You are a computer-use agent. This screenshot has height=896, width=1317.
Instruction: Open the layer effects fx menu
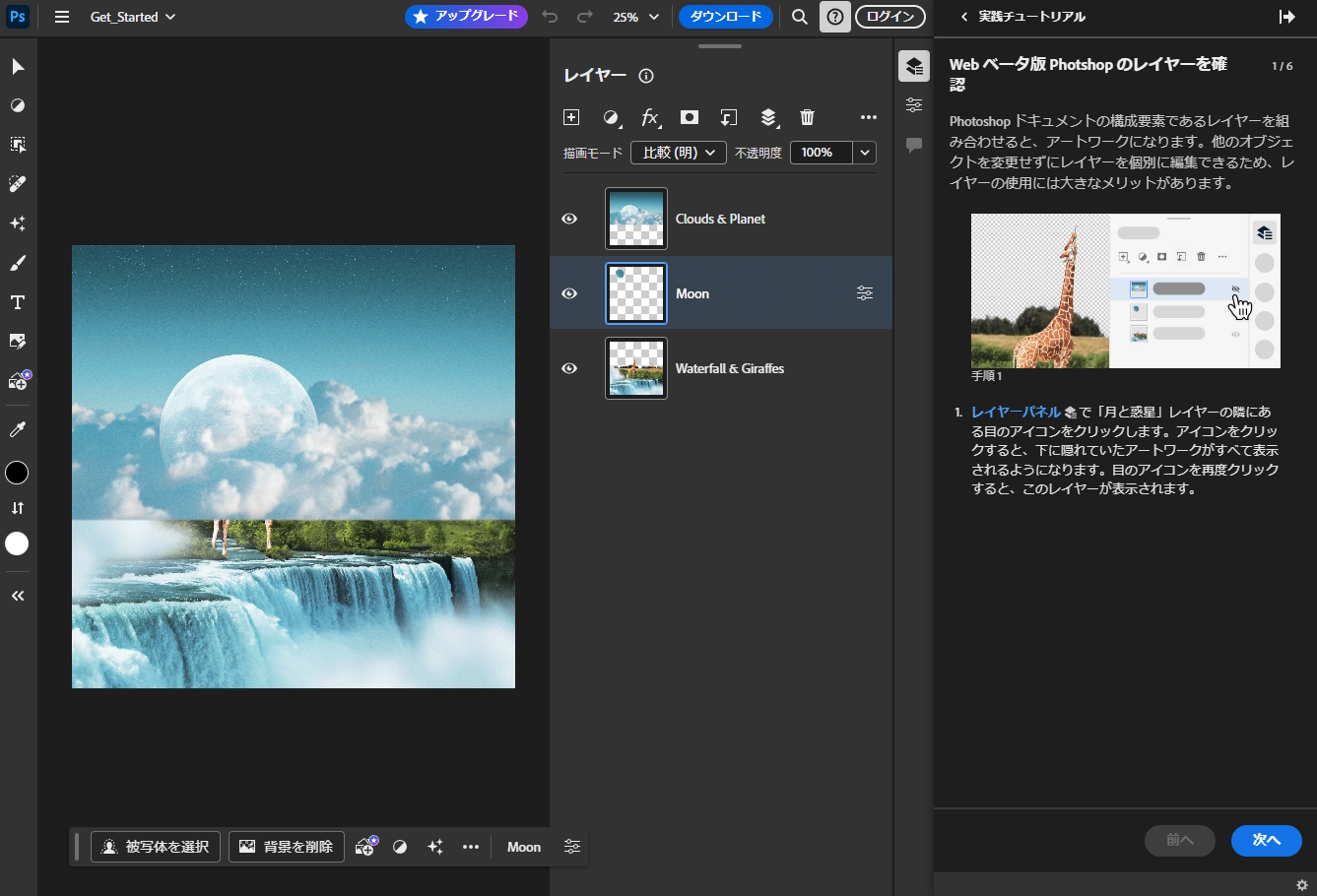point(650,117)
